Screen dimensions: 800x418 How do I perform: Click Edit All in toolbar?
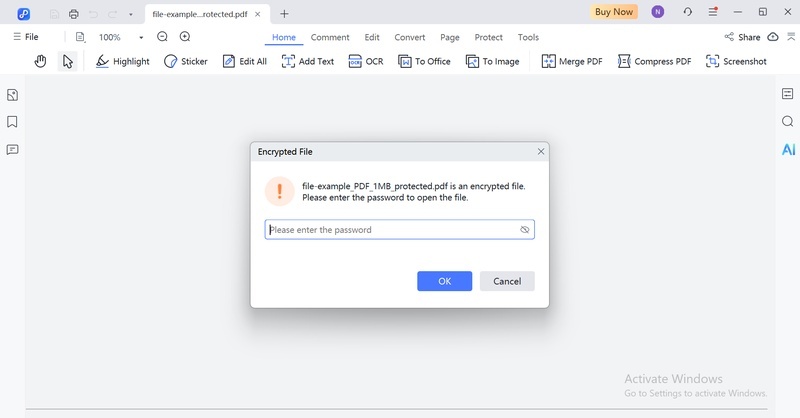(x=245, y=61)
